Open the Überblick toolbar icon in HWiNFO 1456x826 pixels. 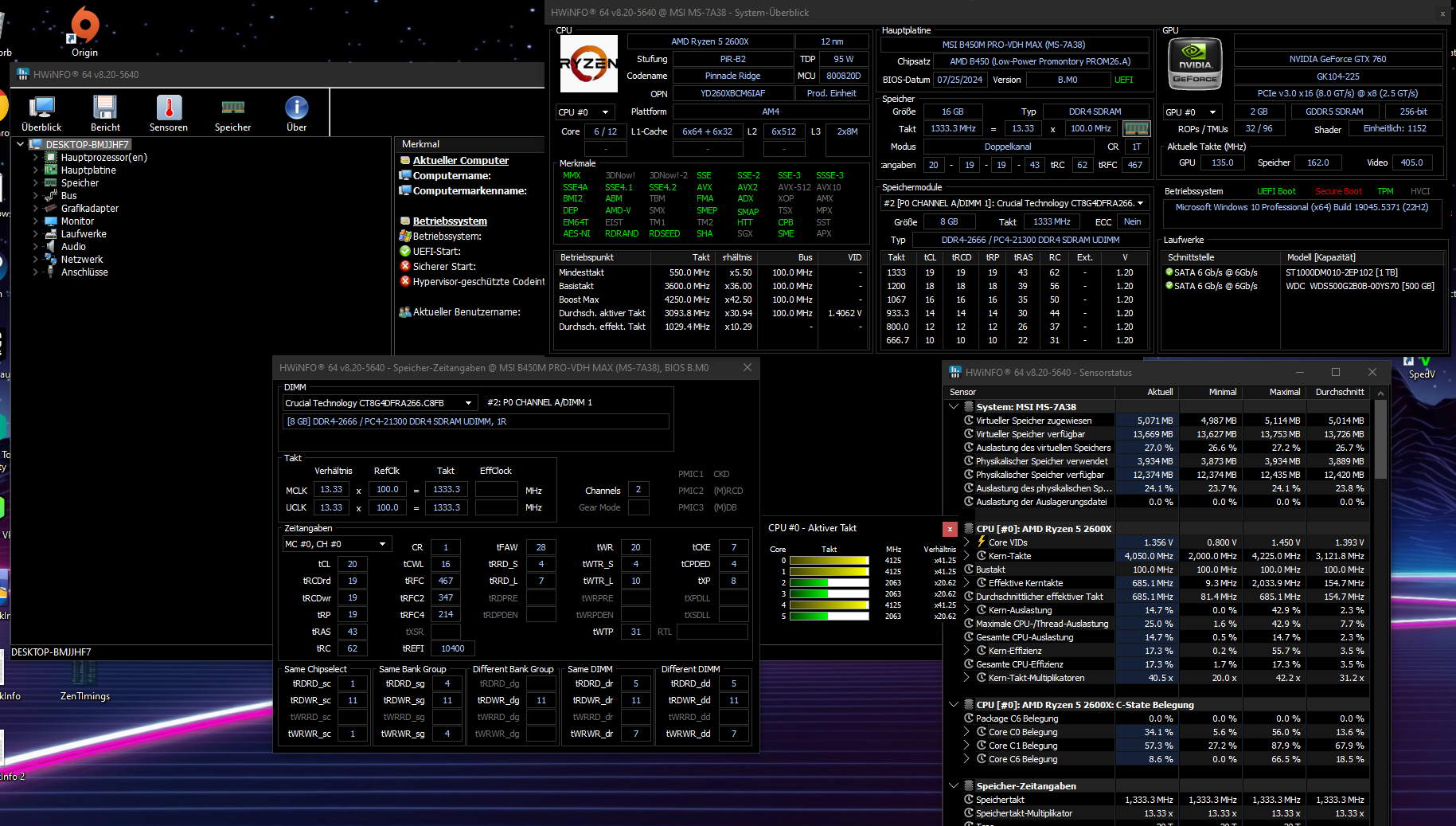(x=41, y=113)
